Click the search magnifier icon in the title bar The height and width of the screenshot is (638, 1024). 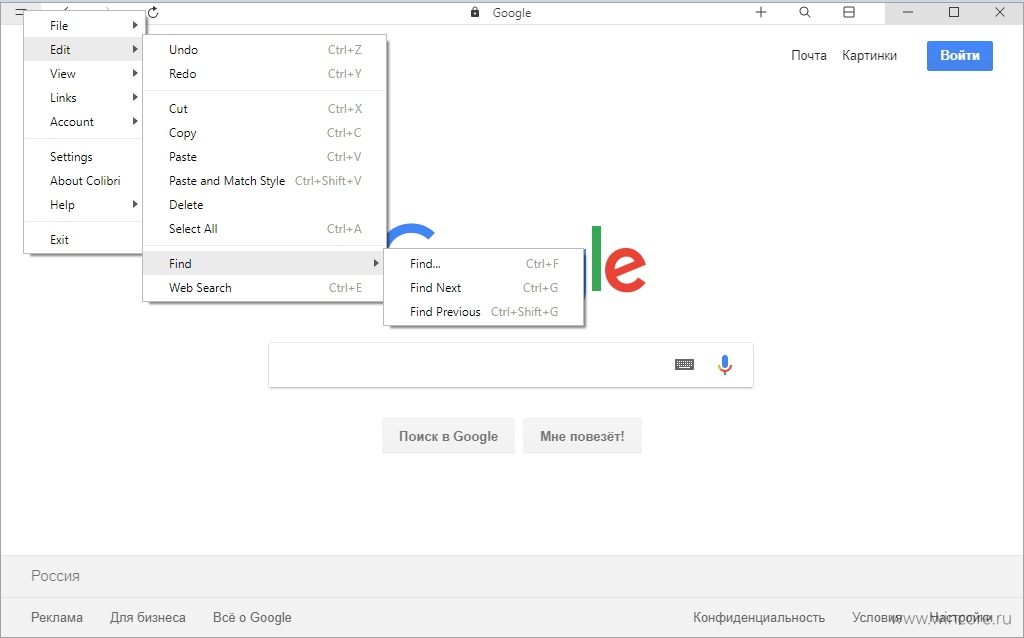point(805,12)
